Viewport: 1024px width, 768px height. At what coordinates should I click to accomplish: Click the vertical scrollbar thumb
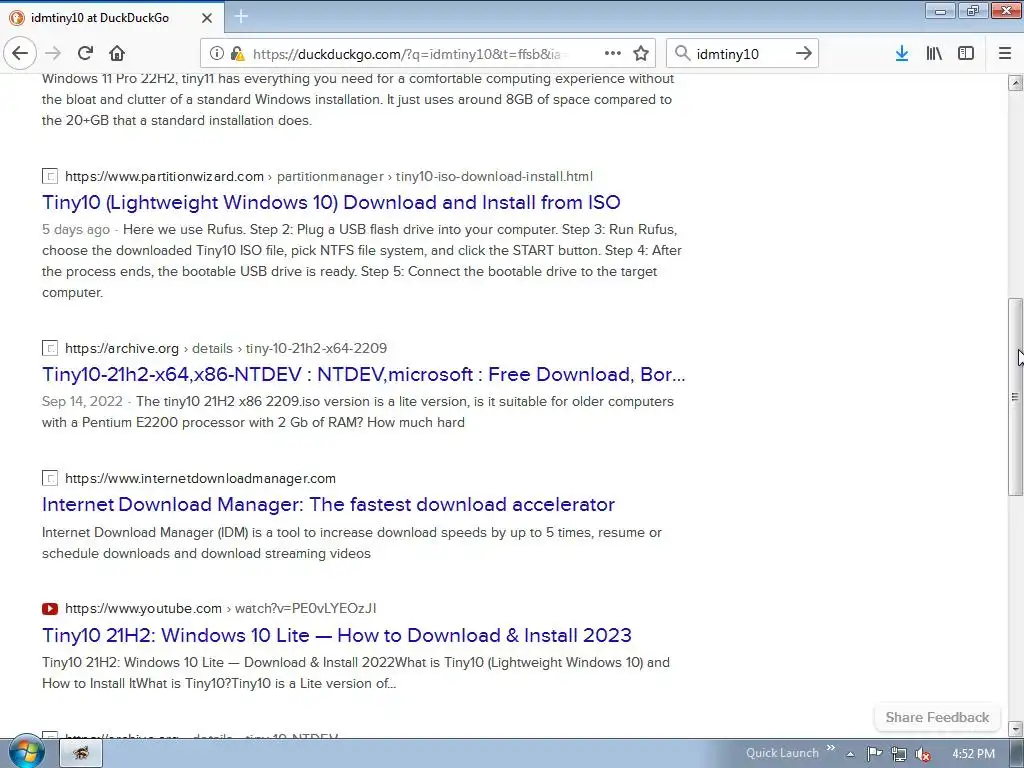click(1015, 396)
